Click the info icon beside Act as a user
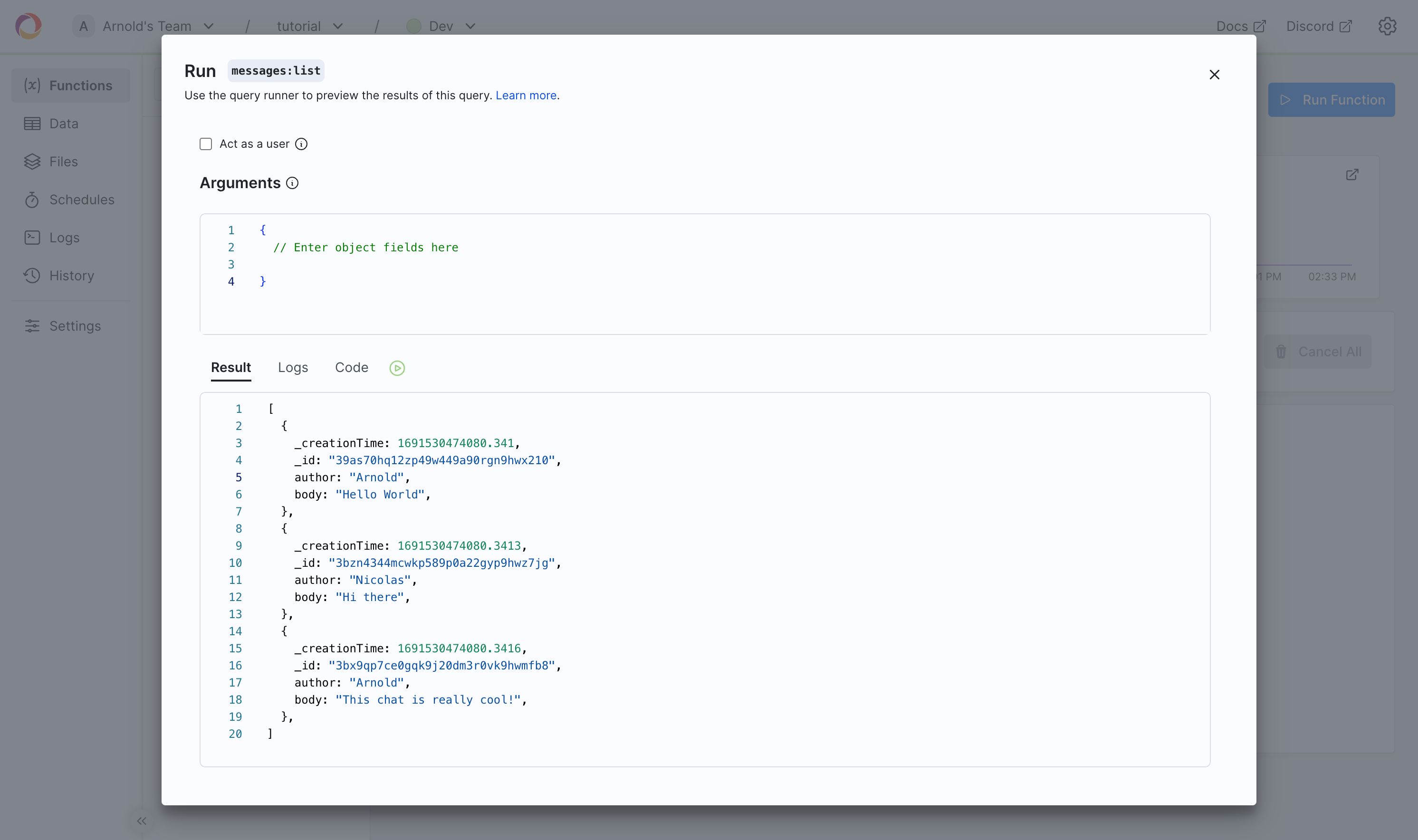 301,144
